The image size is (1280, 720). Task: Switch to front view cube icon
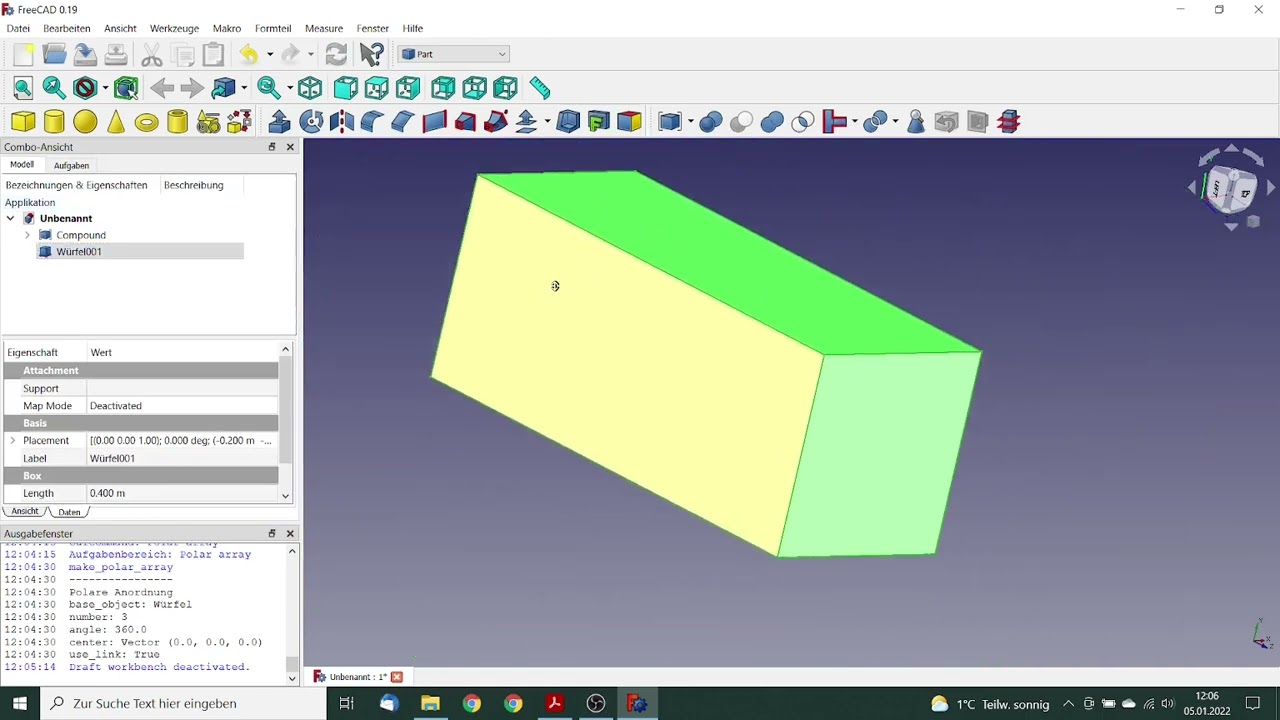tap(345, 88)
